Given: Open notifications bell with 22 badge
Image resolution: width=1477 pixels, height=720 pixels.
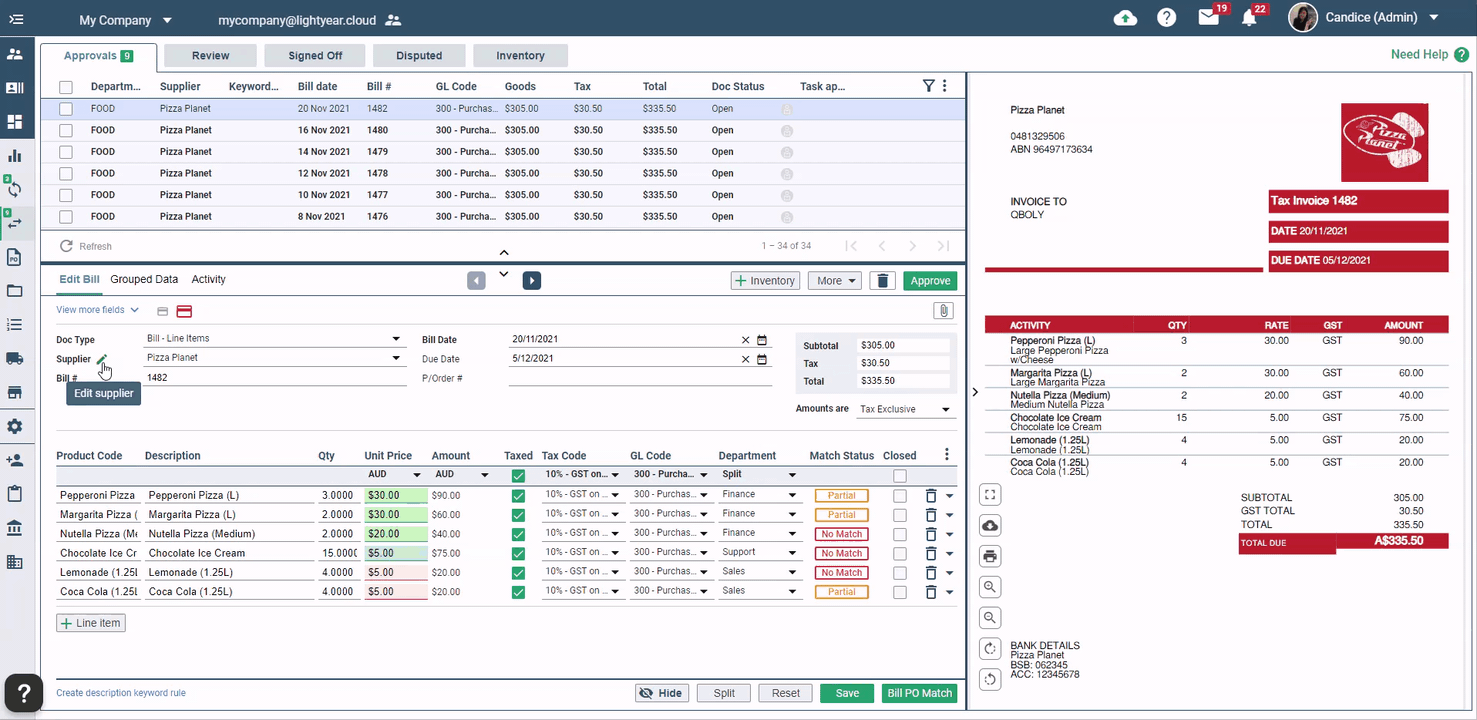Looking at the screenshot, I should tap(1249, 18).
